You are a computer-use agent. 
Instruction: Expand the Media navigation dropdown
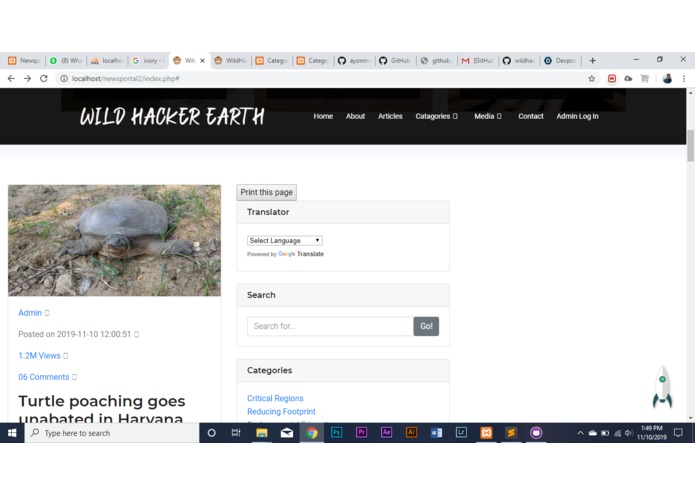coord(488,116)
